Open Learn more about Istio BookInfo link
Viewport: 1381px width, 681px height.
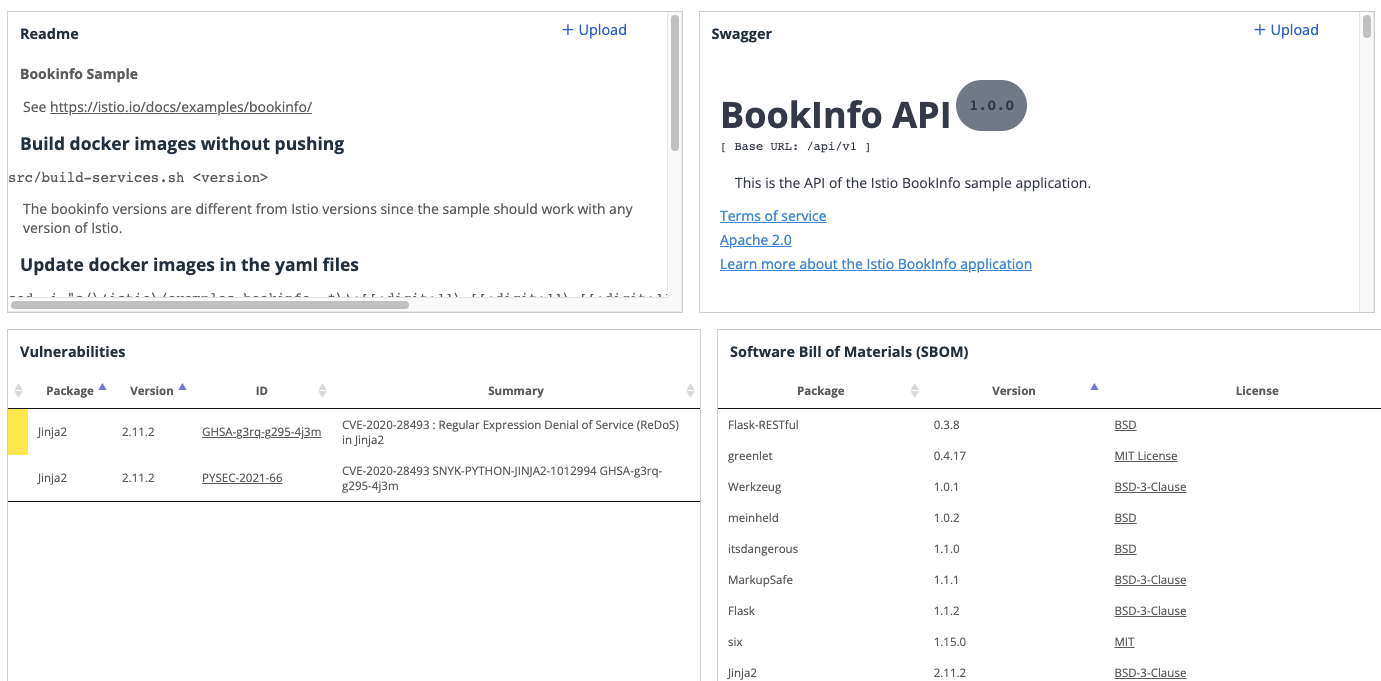click(876, 264)
